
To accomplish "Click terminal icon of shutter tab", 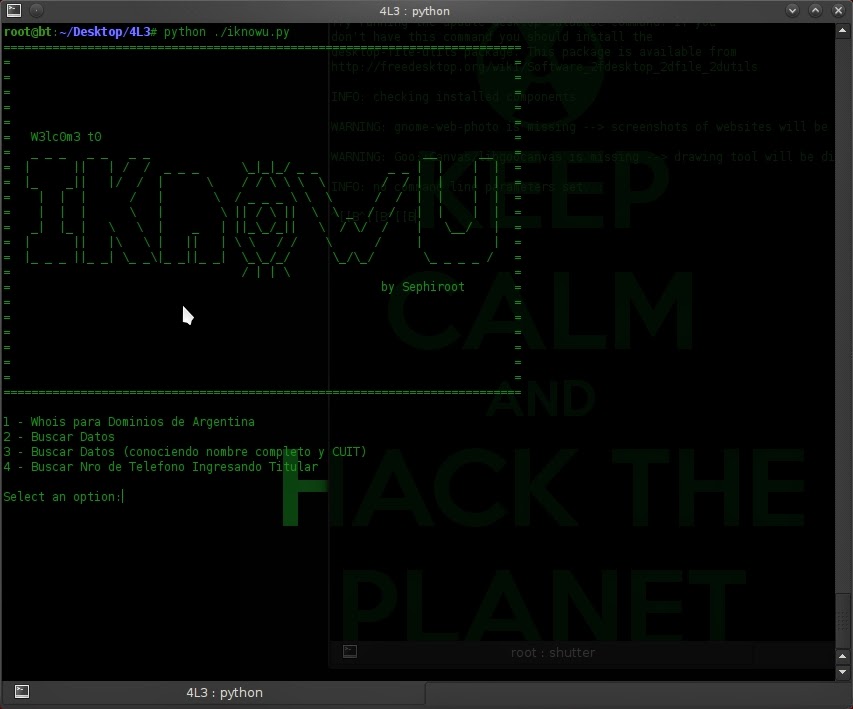I will (350, 651).
